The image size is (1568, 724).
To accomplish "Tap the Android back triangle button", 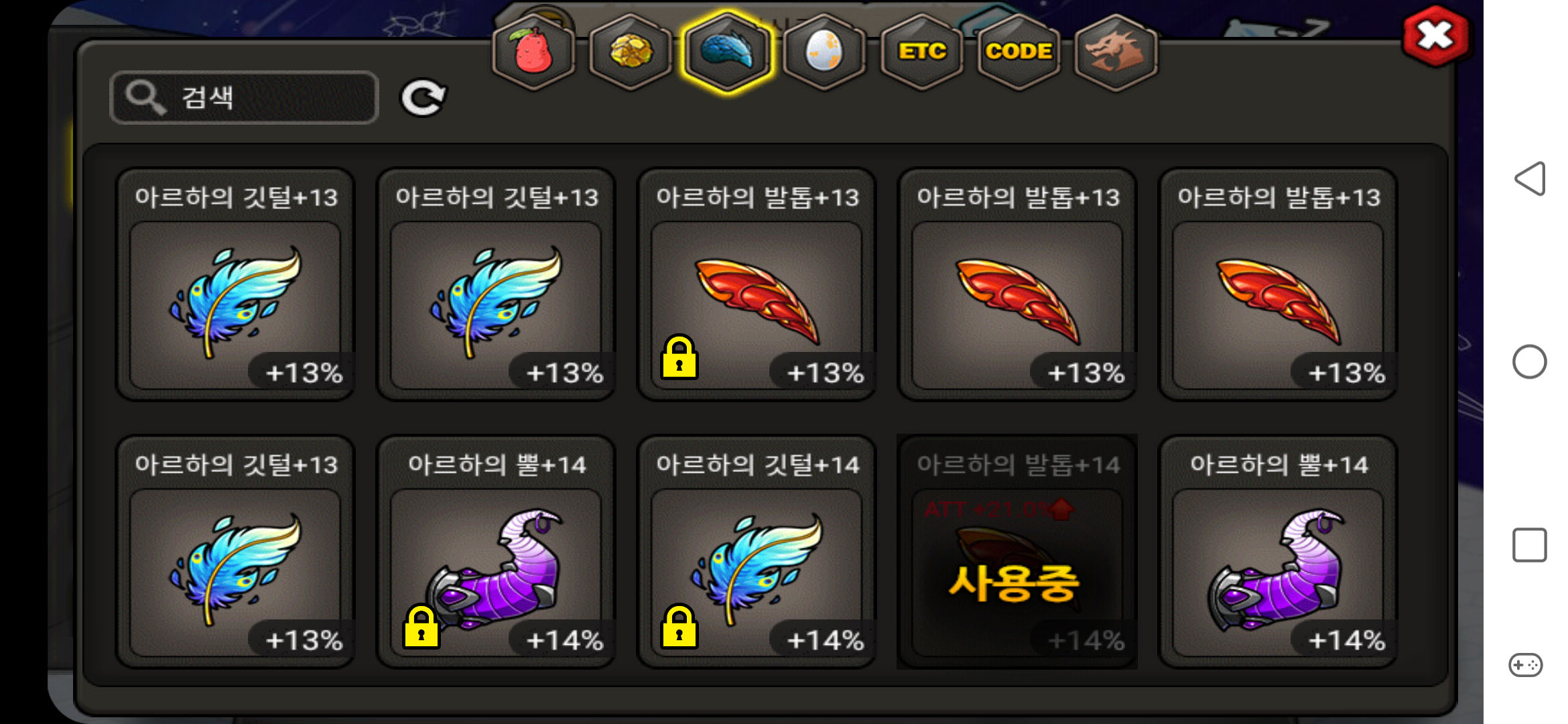I will (x=1530, y=179).
